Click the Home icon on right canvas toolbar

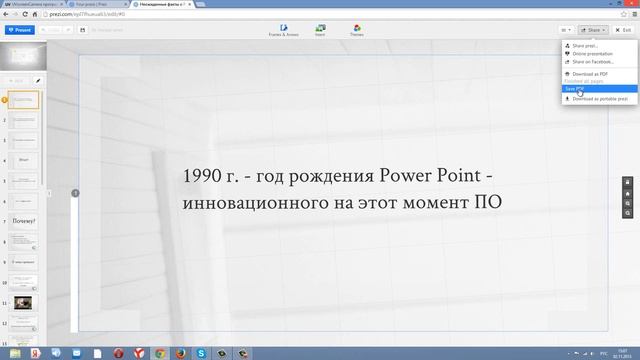coord(627,193)
